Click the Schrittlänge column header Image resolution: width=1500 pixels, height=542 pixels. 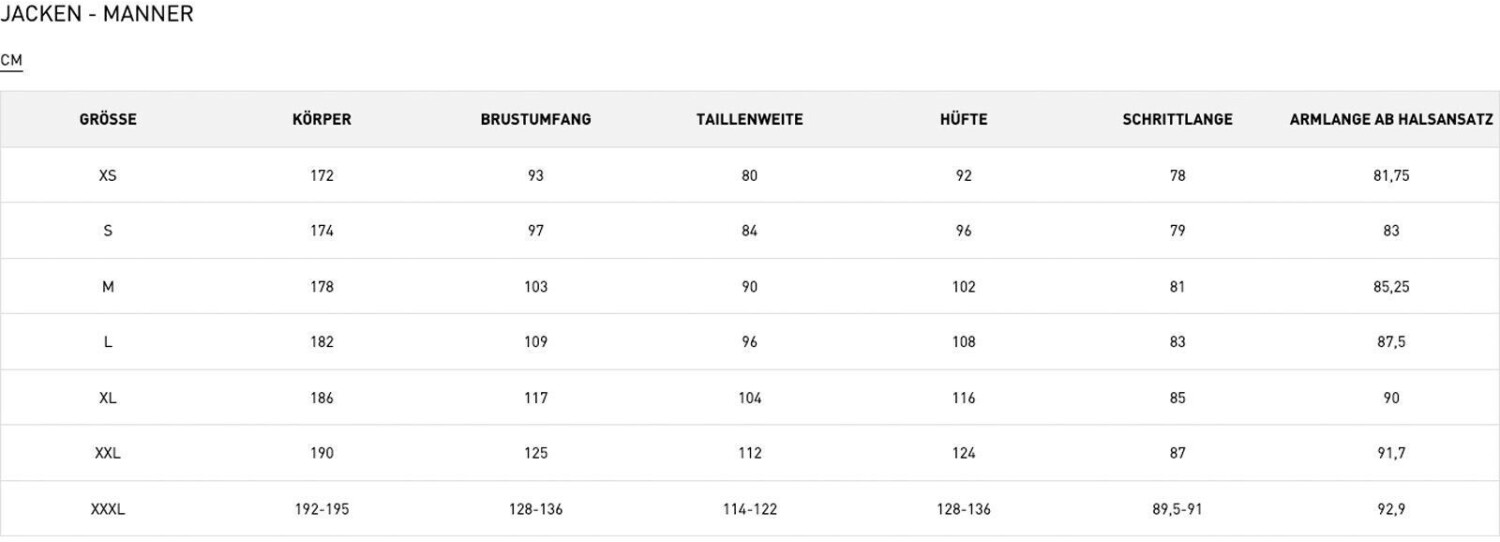click(x=1177, y=120)
